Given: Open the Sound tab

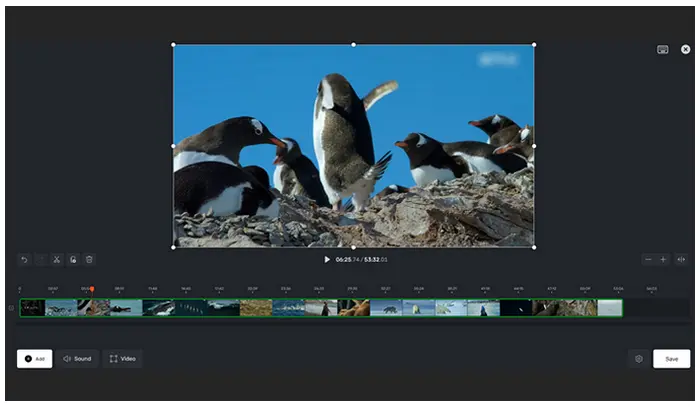Looking at the screenshot, I should click(77, 358).
